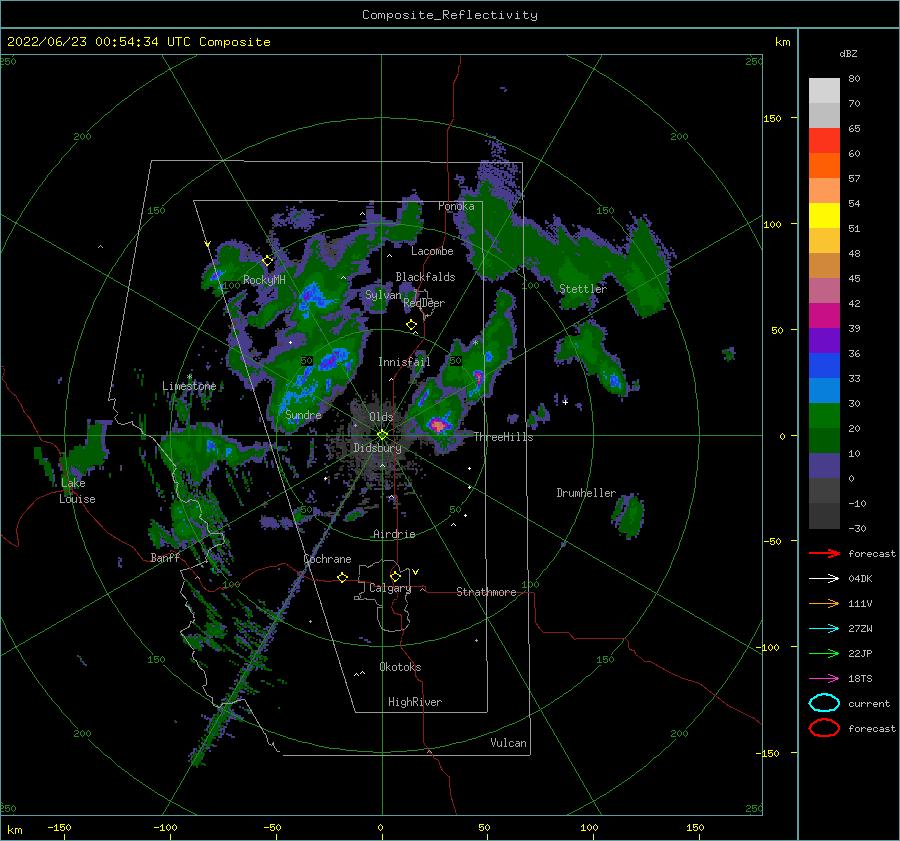The height and width of the screenshot is (841, 900).
Task: Click the Composite_Reflectivity title
Action: coord(449,15)
